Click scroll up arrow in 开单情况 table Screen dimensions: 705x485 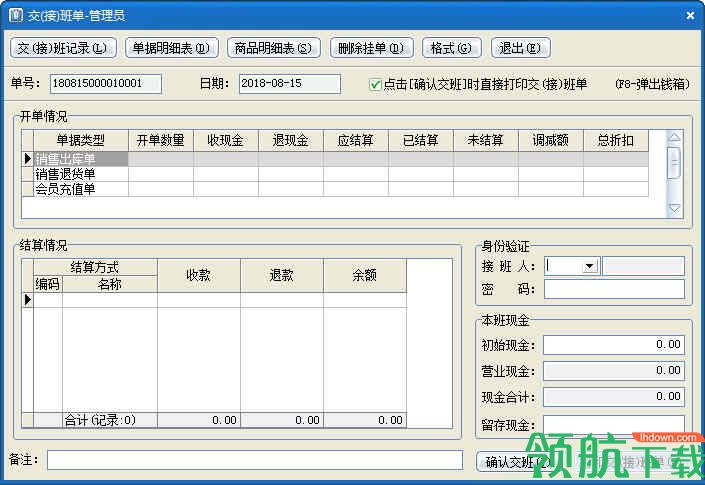[x=674, y=137]
